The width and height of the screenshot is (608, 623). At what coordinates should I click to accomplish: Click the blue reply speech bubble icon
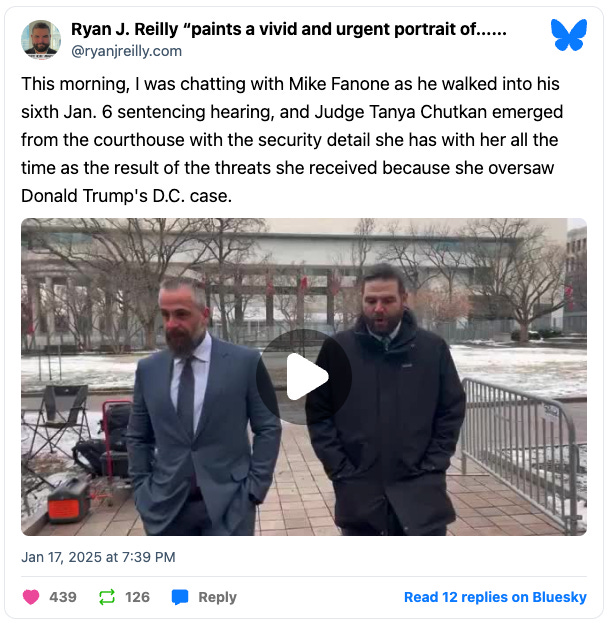[x=180, y=597]
